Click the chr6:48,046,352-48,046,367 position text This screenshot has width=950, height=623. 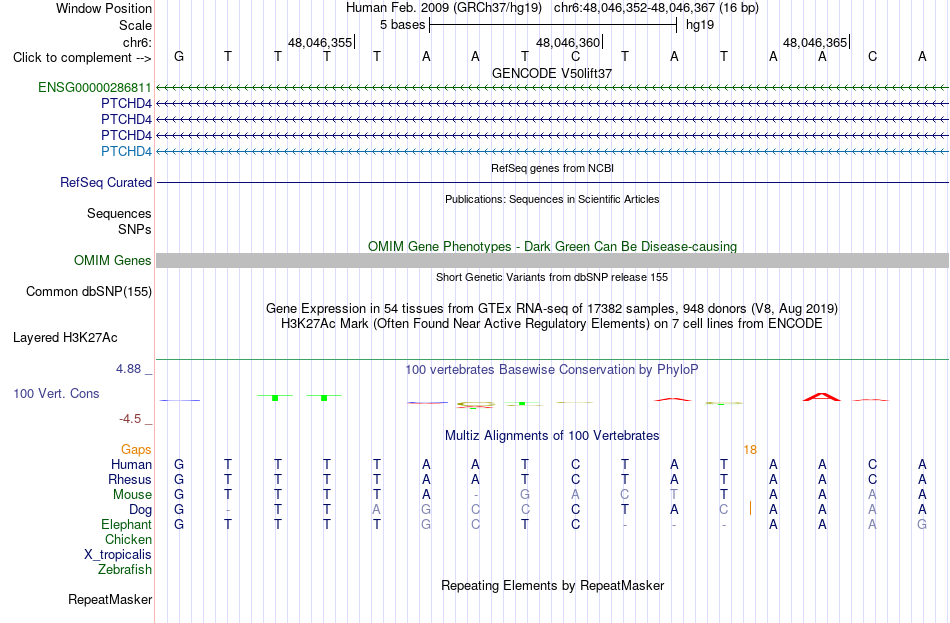click(656, 8)
